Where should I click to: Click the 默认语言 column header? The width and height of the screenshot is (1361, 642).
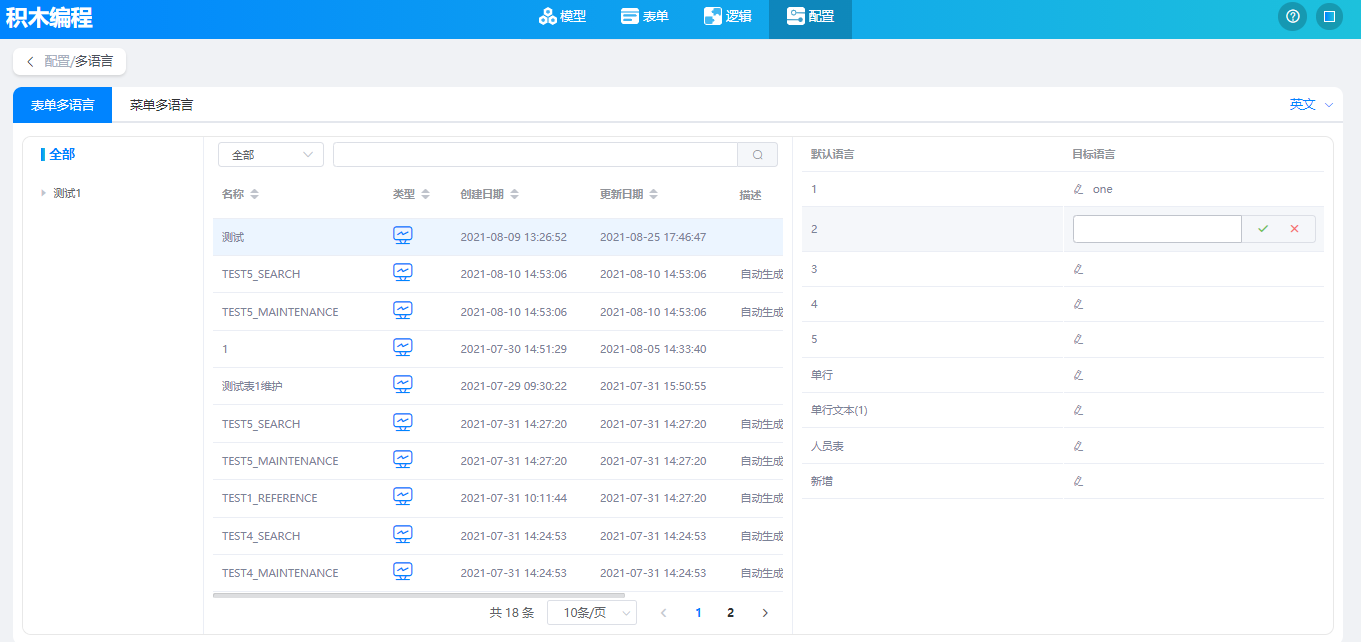832,154
